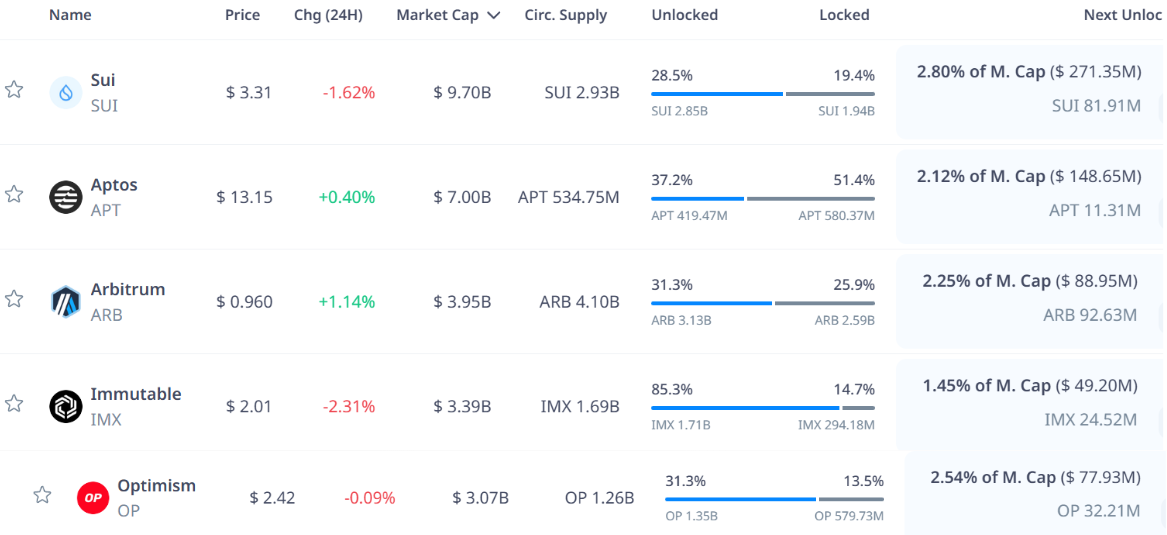Click the Immutable coin logo icon

(66, 406)
